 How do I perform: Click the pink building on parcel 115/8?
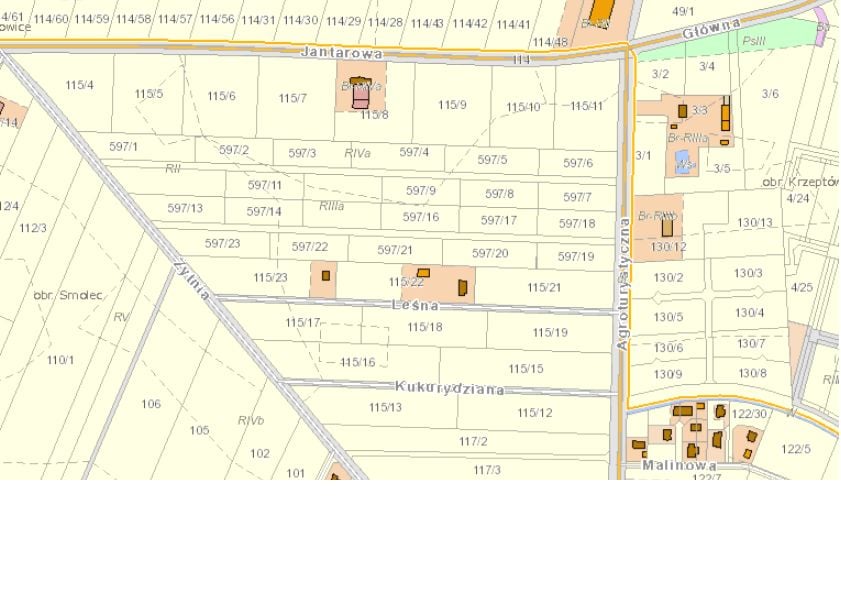[x=360, y=97]
